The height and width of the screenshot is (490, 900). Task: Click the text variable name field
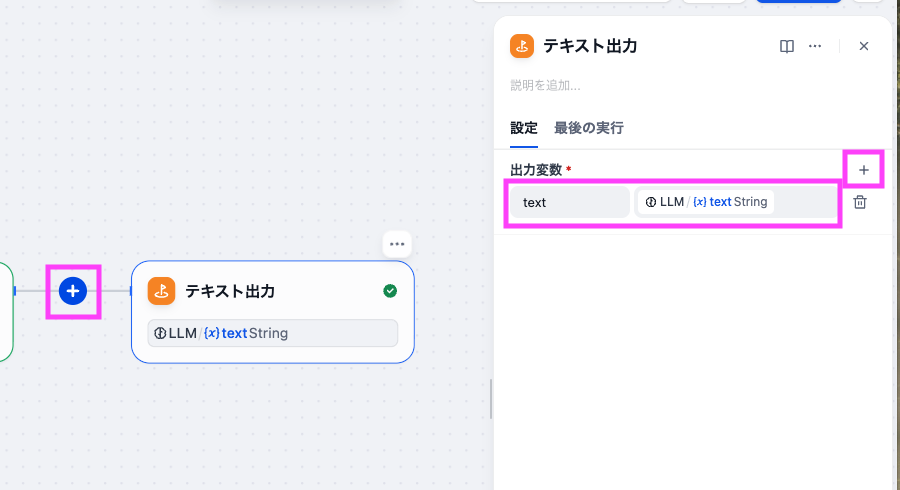point(570,202)
